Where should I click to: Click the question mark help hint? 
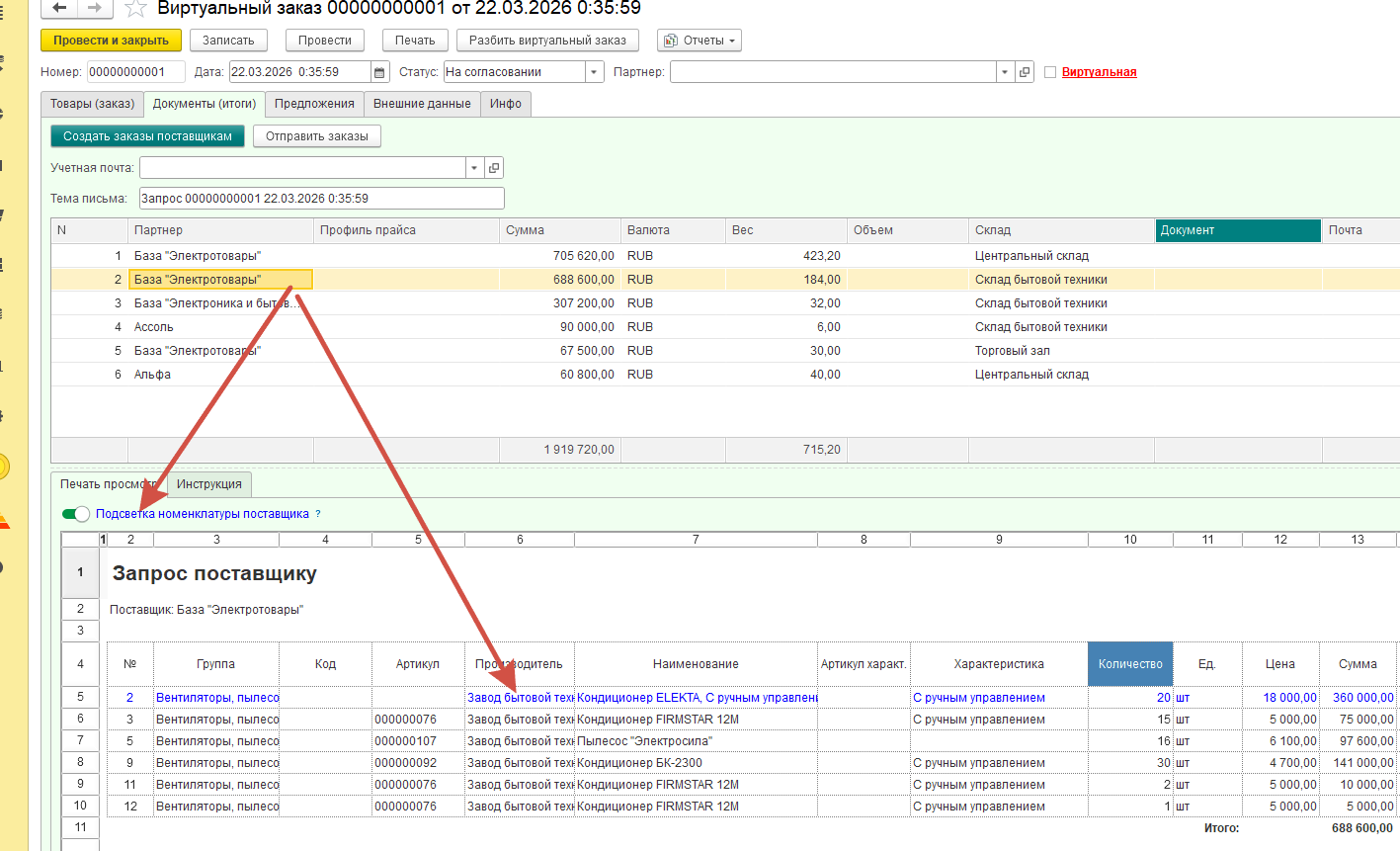318,514
